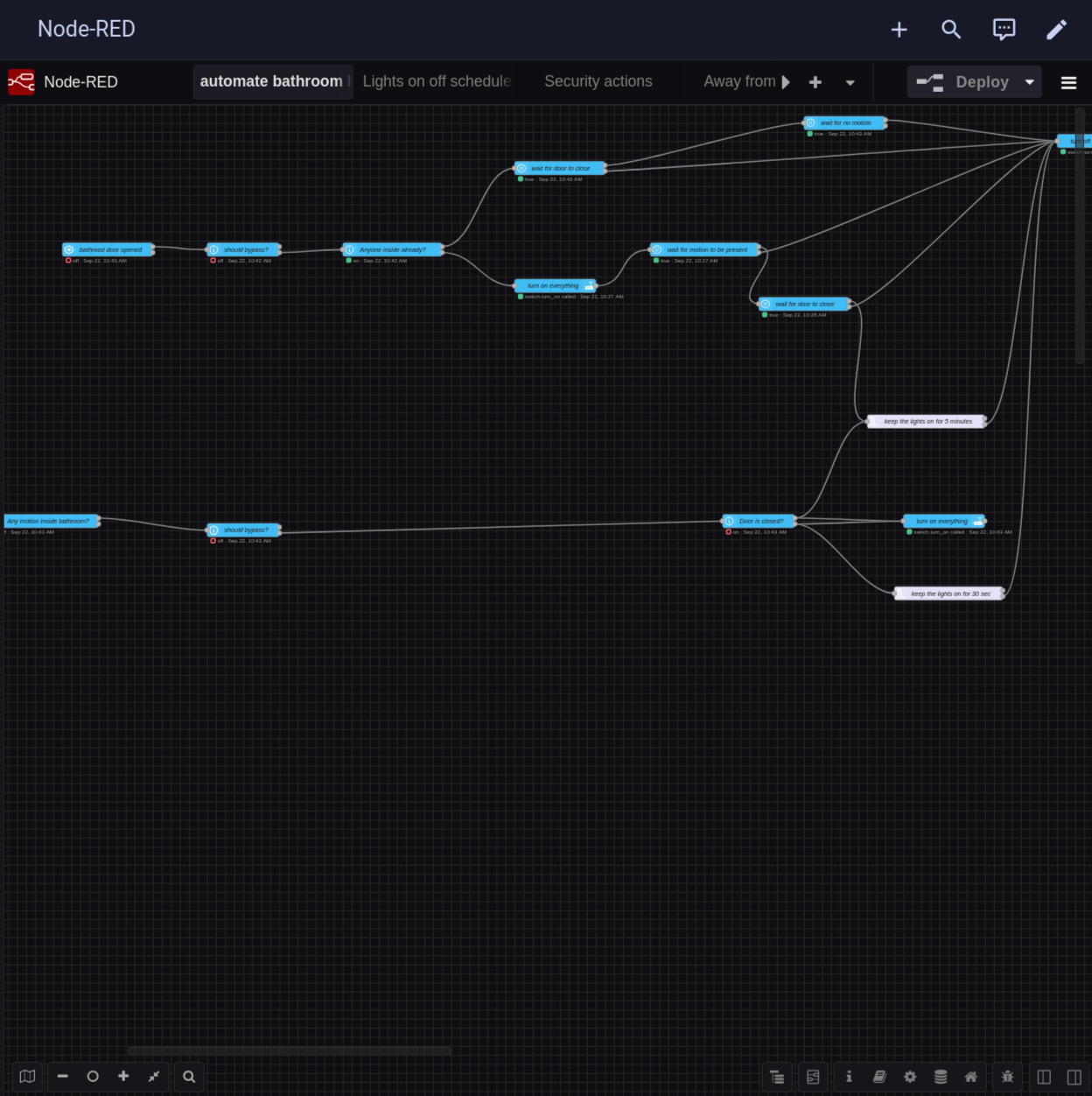
Task: Select keep the lights on for 30 sec node
Action: [x=949, y=594]
